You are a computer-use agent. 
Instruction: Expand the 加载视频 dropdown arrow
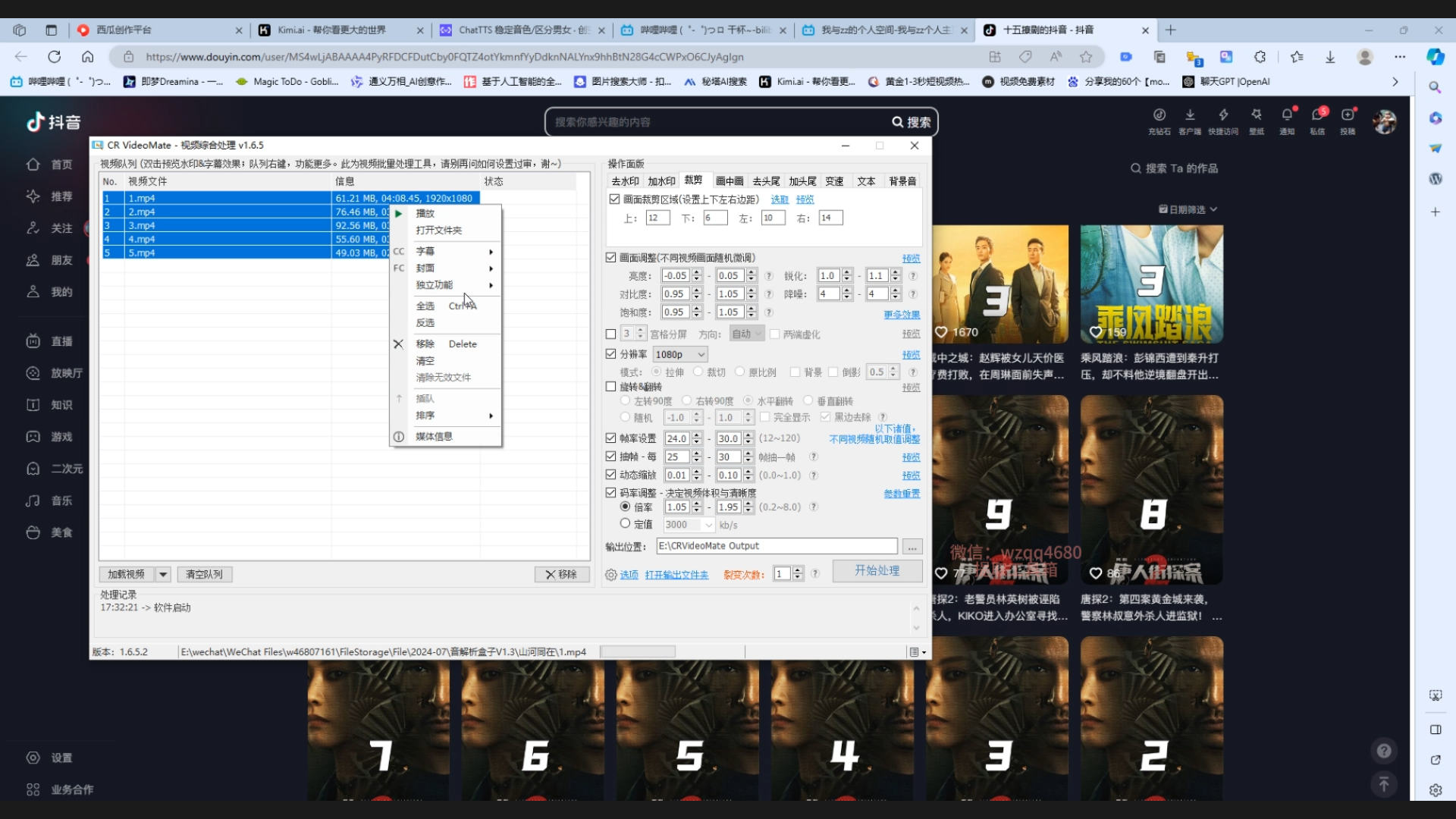(x=163, y=575)
